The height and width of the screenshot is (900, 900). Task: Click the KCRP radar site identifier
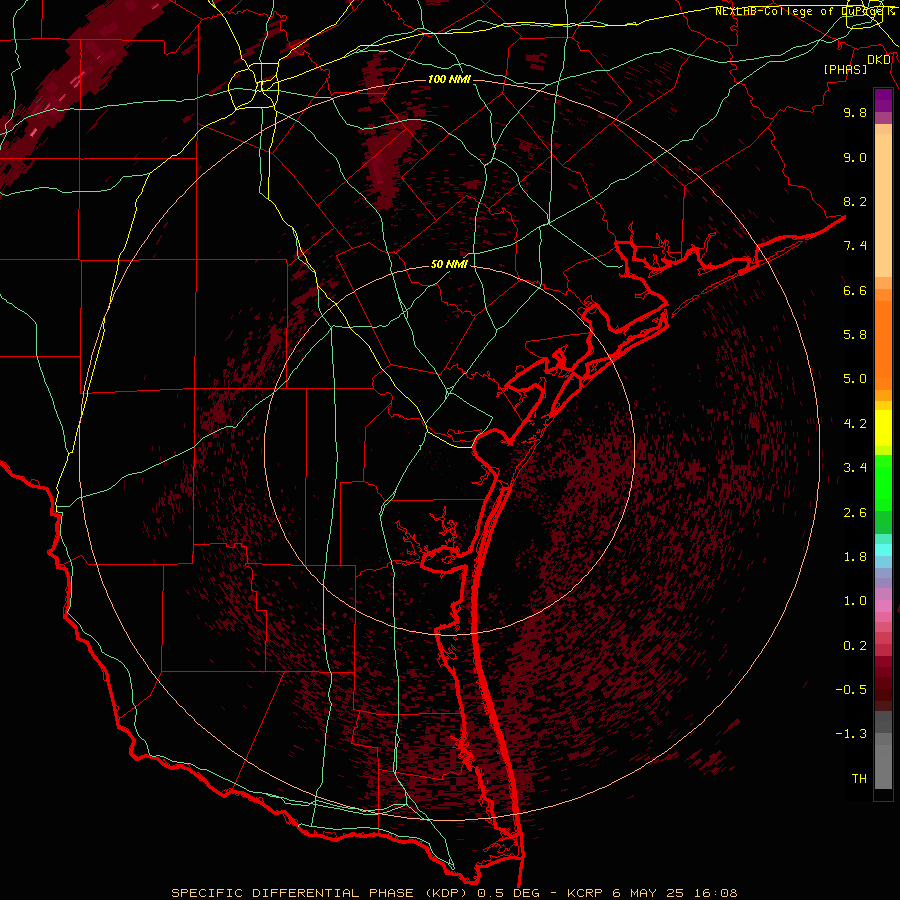584,893
